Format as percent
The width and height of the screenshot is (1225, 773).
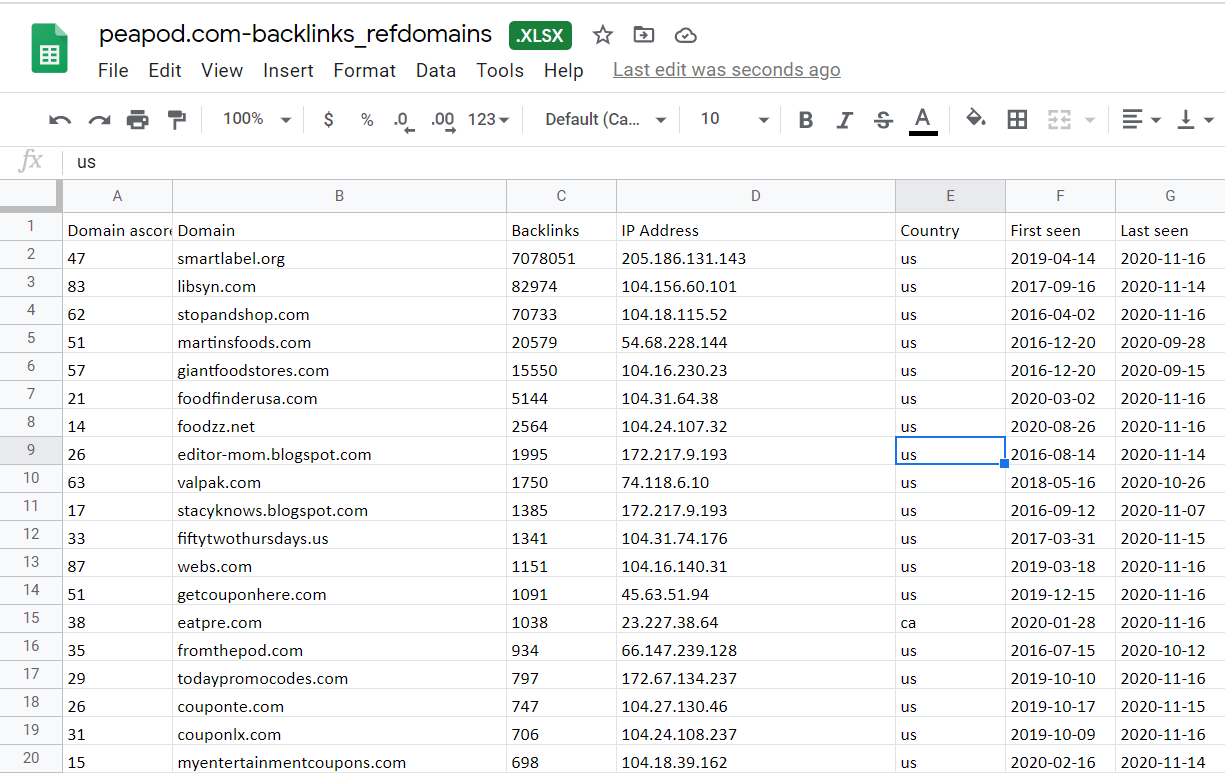tap(367, 120)
